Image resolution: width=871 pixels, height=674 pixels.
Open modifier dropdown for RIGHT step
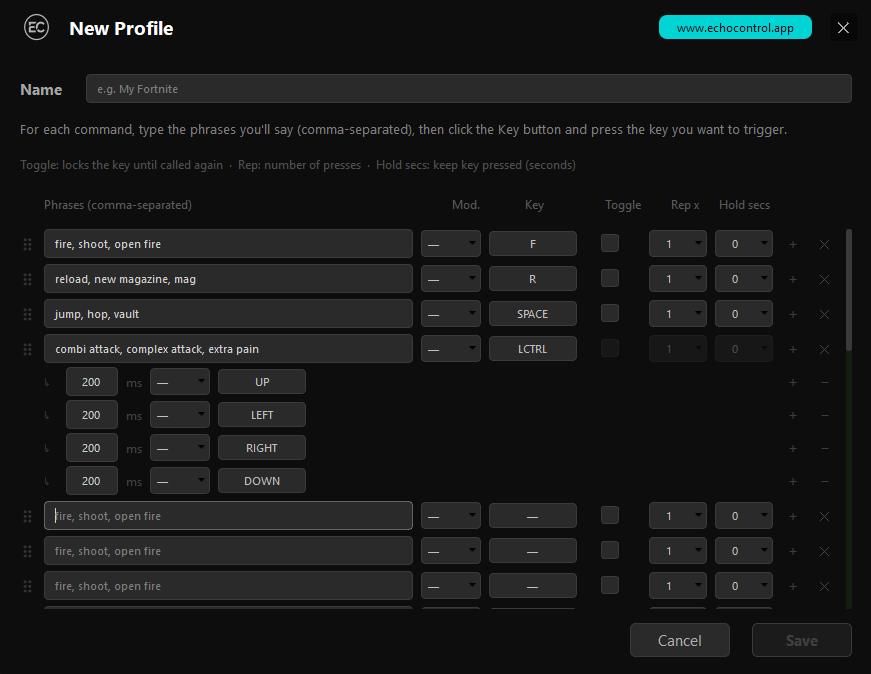(x=180, y=448)
